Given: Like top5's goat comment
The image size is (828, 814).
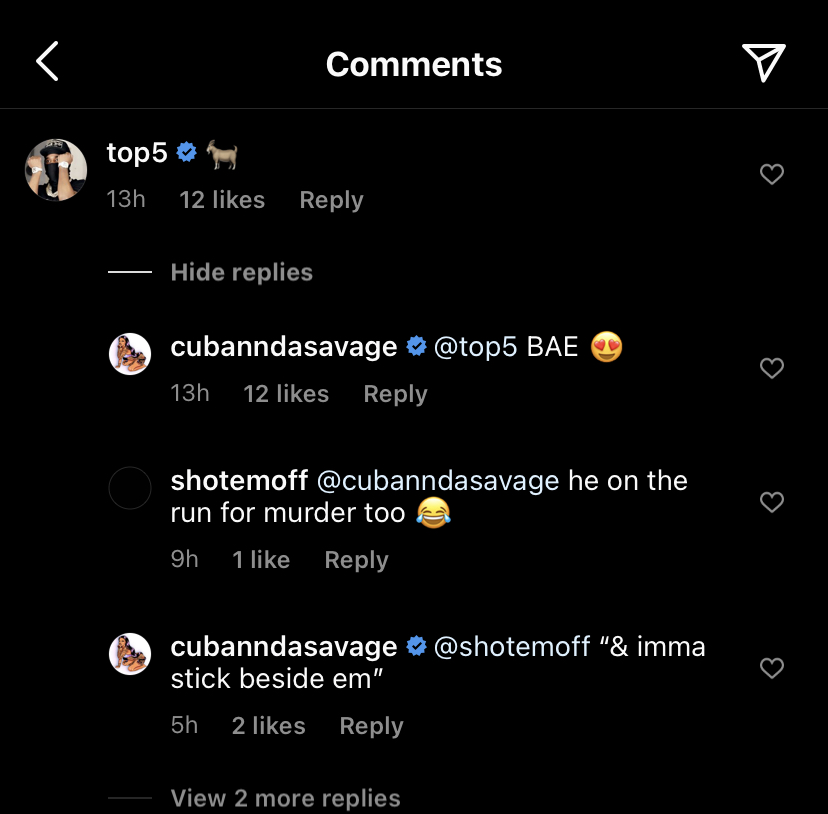Looking at the screenshot, I should [771, 175].
